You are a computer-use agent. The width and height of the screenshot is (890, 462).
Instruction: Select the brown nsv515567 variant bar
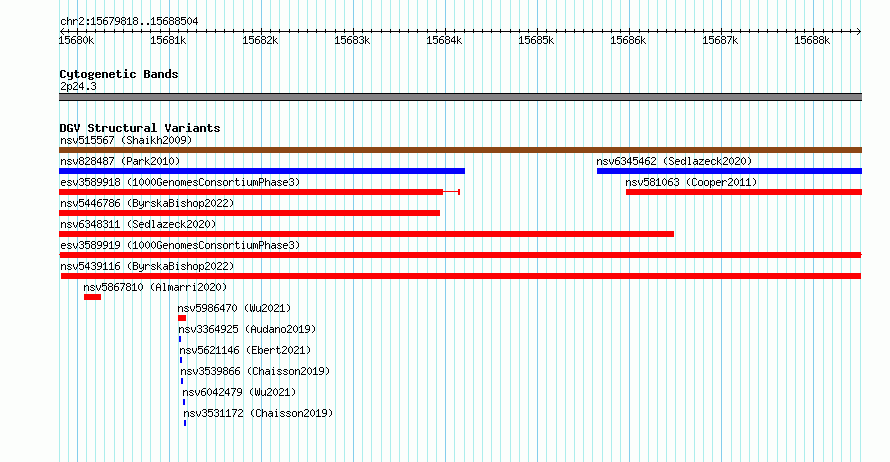(460, 150)
